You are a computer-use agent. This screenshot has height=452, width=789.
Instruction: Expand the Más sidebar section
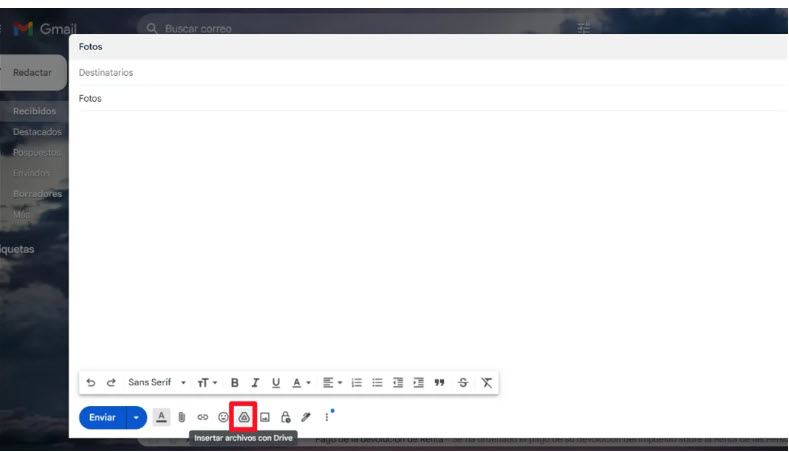pyautogui.click(x=22, y=214)
